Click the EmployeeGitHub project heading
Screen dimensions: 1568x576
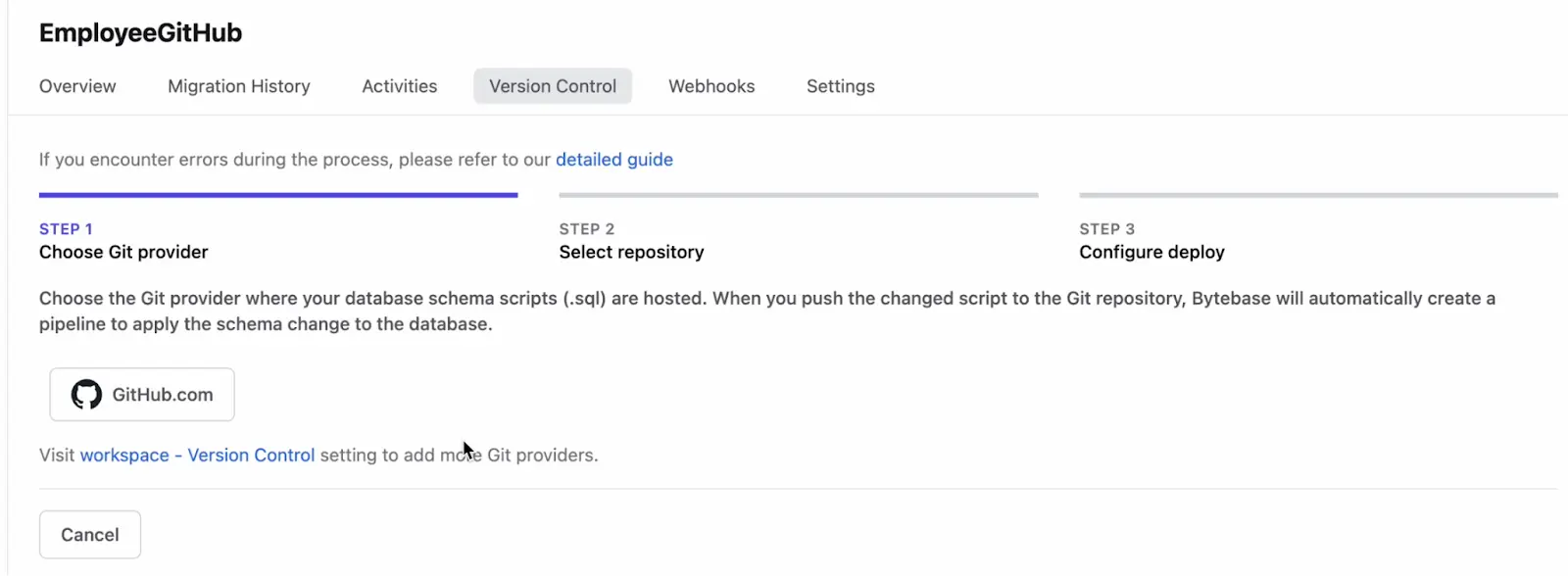tap(140, 33)
